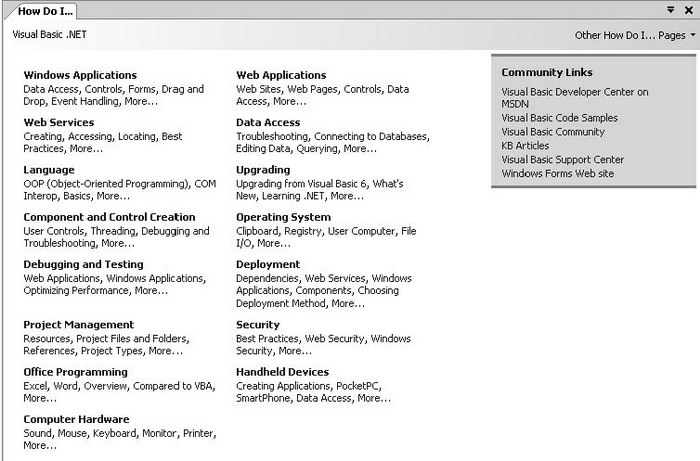Open the Operating System heading

click(x=283, y=217)
